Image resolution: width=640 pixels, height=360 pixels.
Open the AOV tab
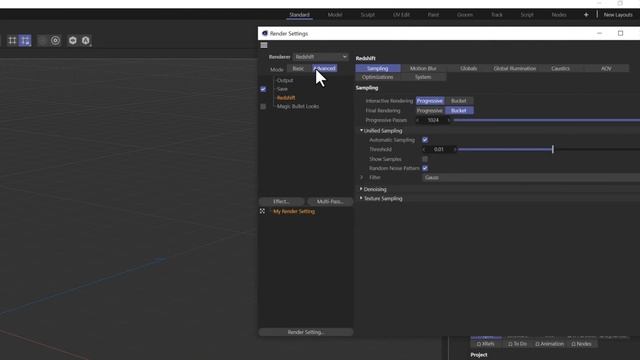click(606, 69)
